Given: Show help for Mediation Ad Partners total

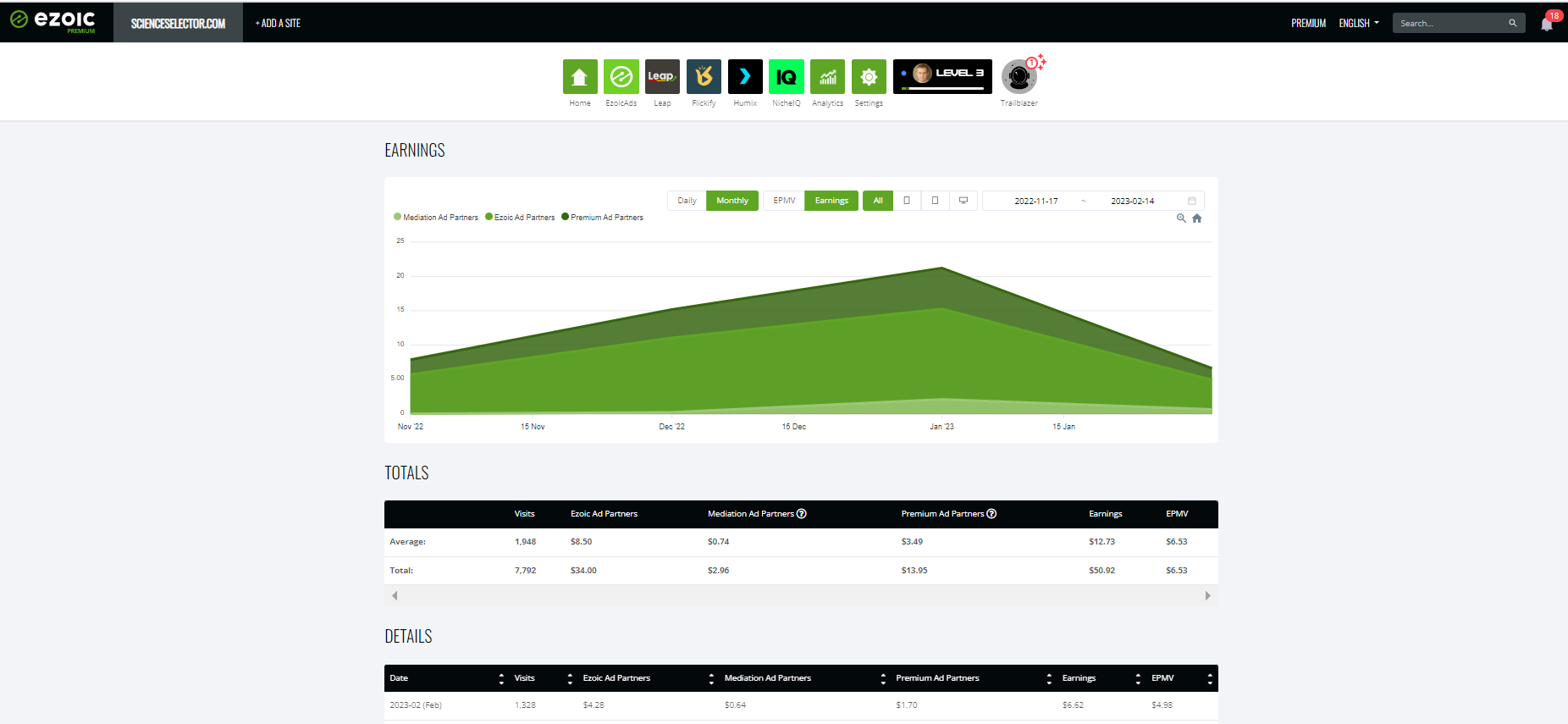Looking at the screenshot, I should pyautogui.click(x=802, y=514).
